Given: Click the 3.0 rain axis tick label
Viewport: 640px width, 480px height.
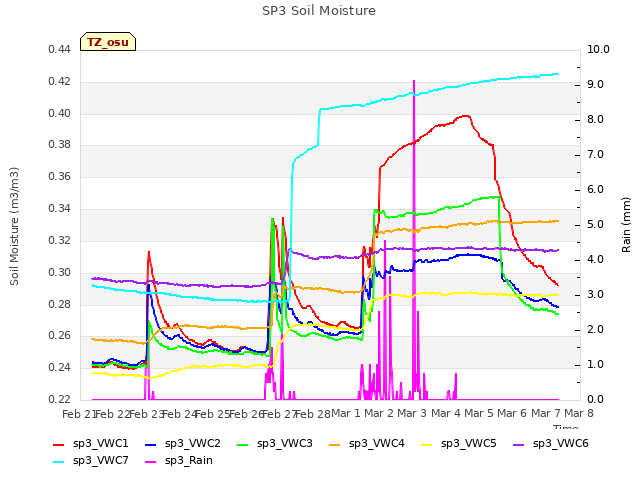Looking at the screenshot, I should [x=596, y=295].
